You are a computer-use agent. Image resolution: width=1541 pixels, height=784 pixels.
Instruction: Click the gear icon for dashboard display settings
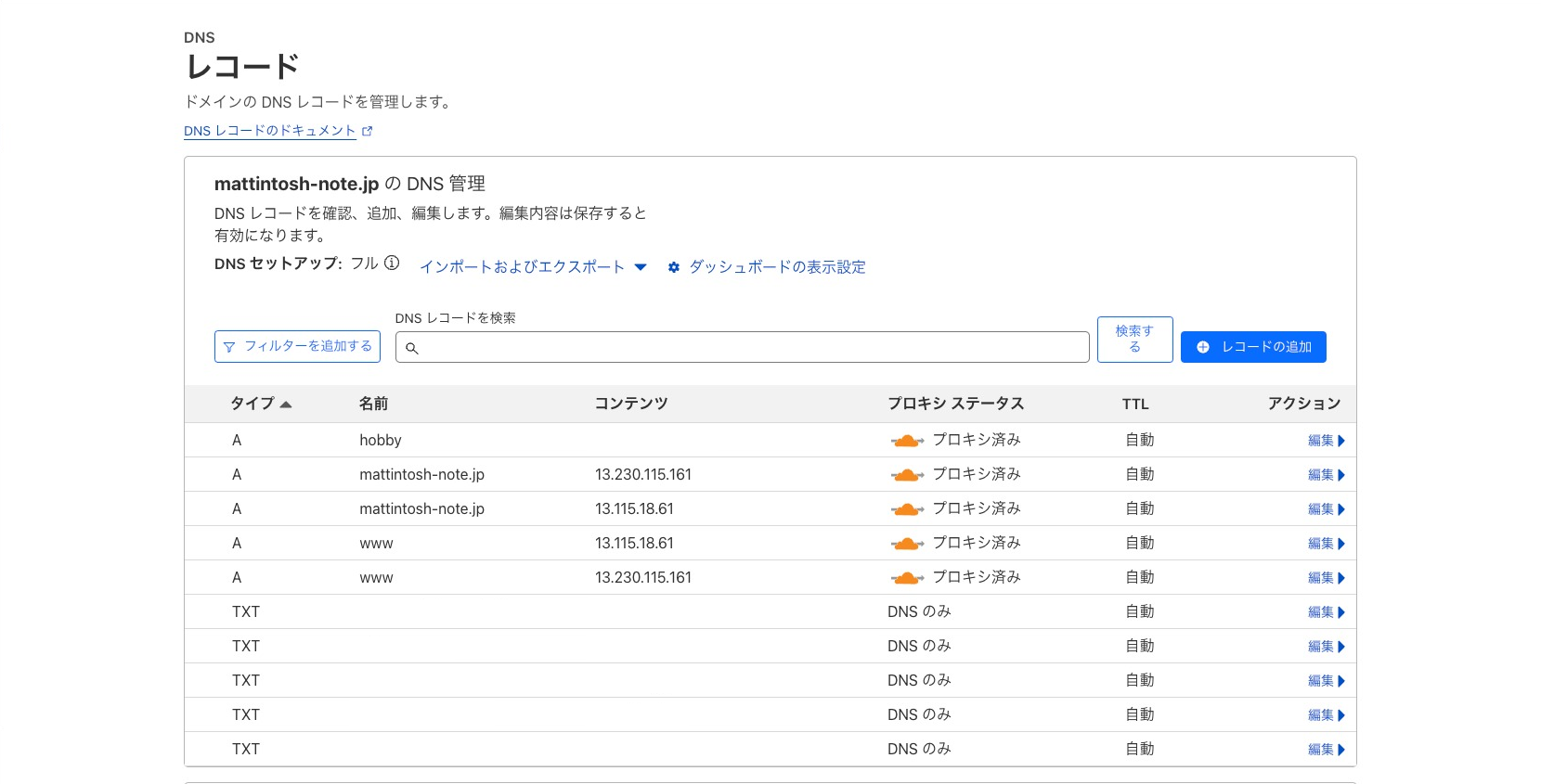(674, 267)
